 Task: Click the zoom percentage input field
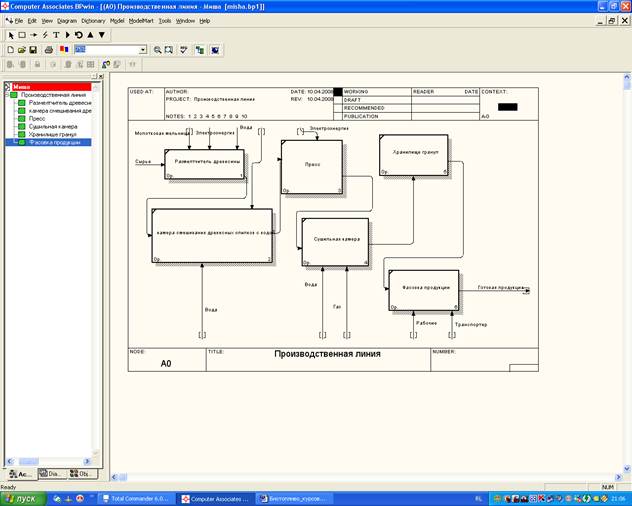[x=107, y=50]
